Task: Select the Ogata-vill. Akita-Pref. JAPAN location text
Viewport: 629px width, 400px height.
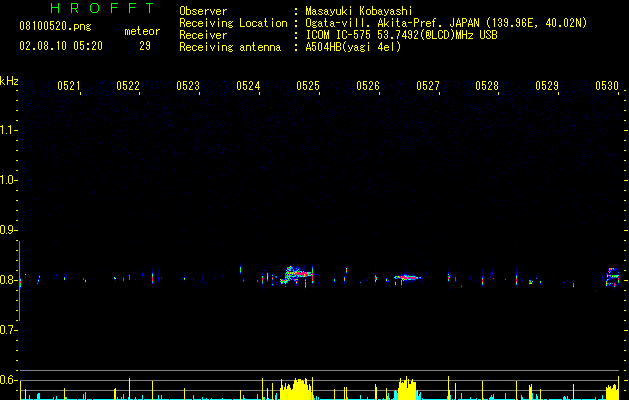Action: (x=446, y=23)
